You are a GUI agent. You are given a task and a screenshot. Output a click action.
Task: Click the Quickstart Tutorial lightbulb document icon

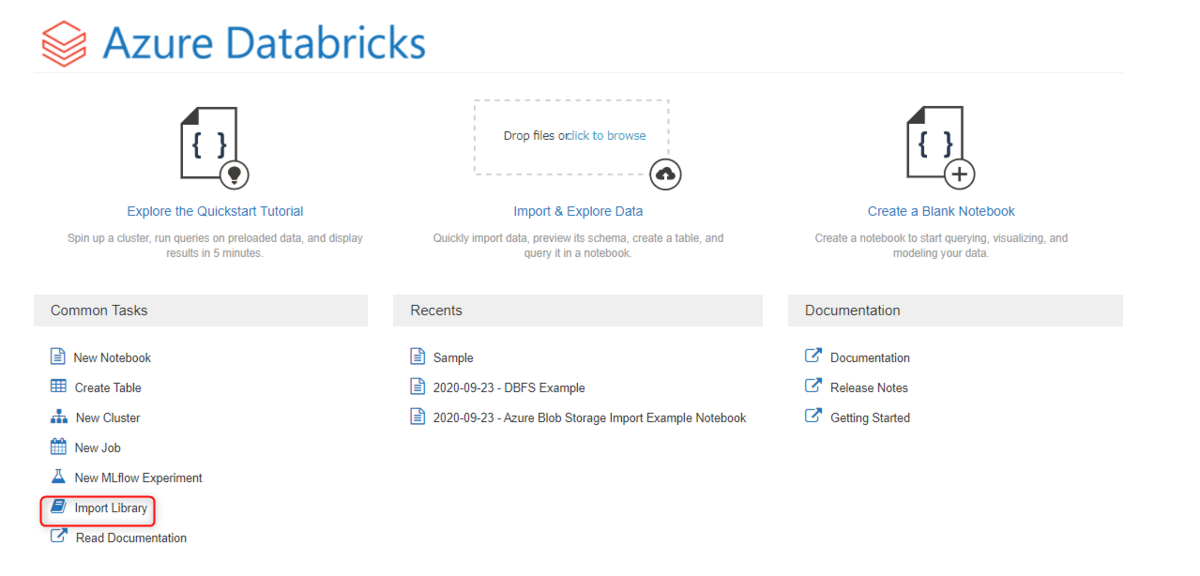(214, 148)
